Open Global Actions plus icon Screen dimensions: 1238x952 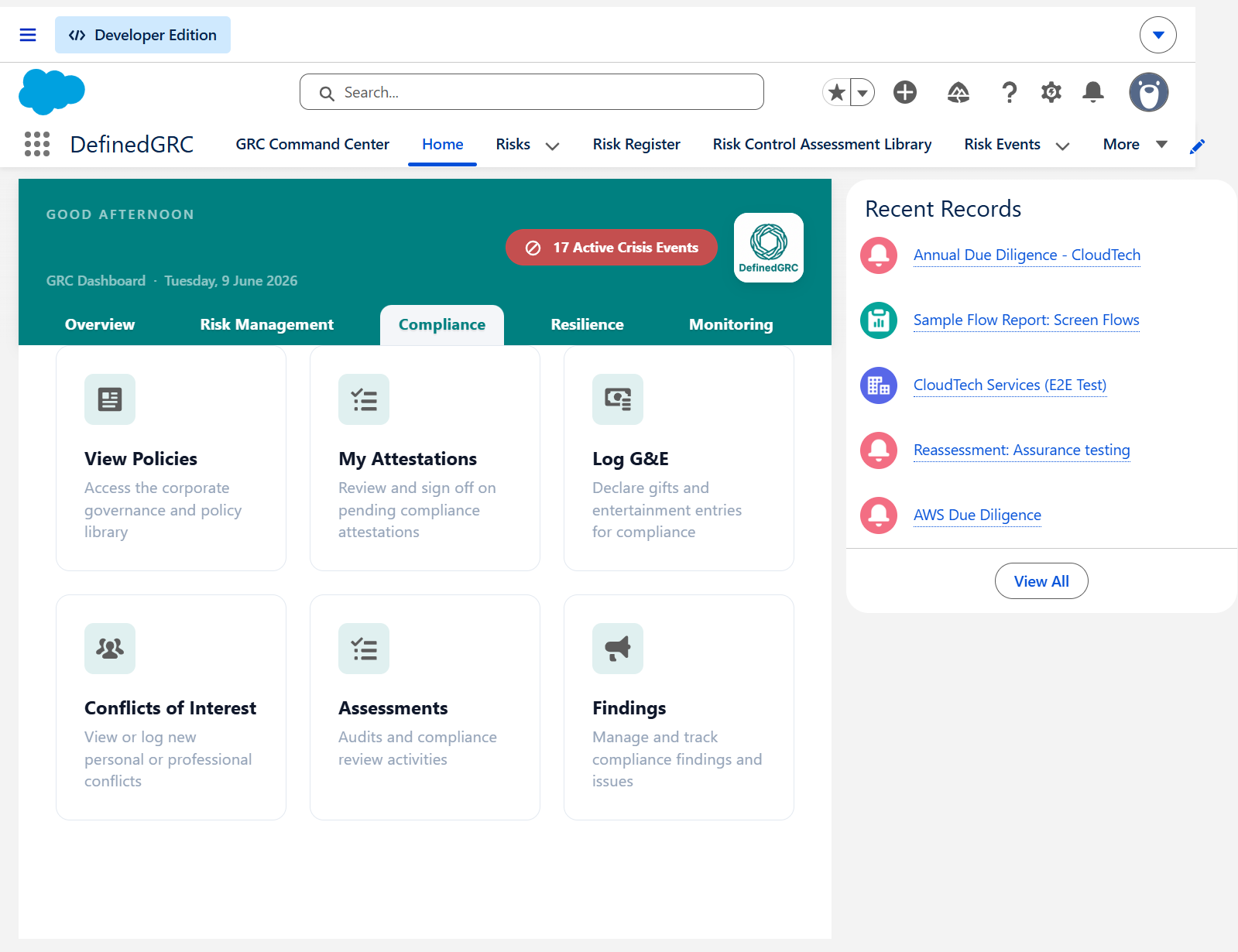click(x=905, y=92)
